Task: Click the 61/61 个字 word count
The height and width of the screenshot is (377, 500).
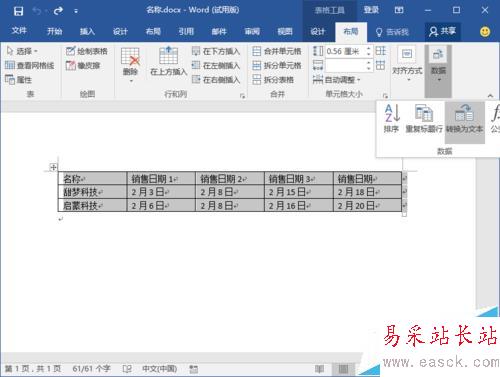Action: 91,369
